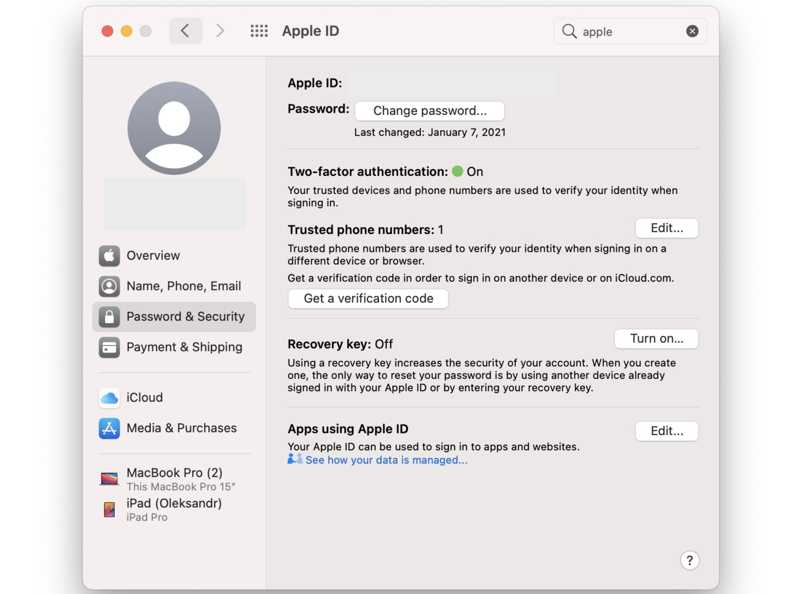This screenshot has width=800, height=594.
Task: Click the Recovery key: Off label
Action: (340, 344)
